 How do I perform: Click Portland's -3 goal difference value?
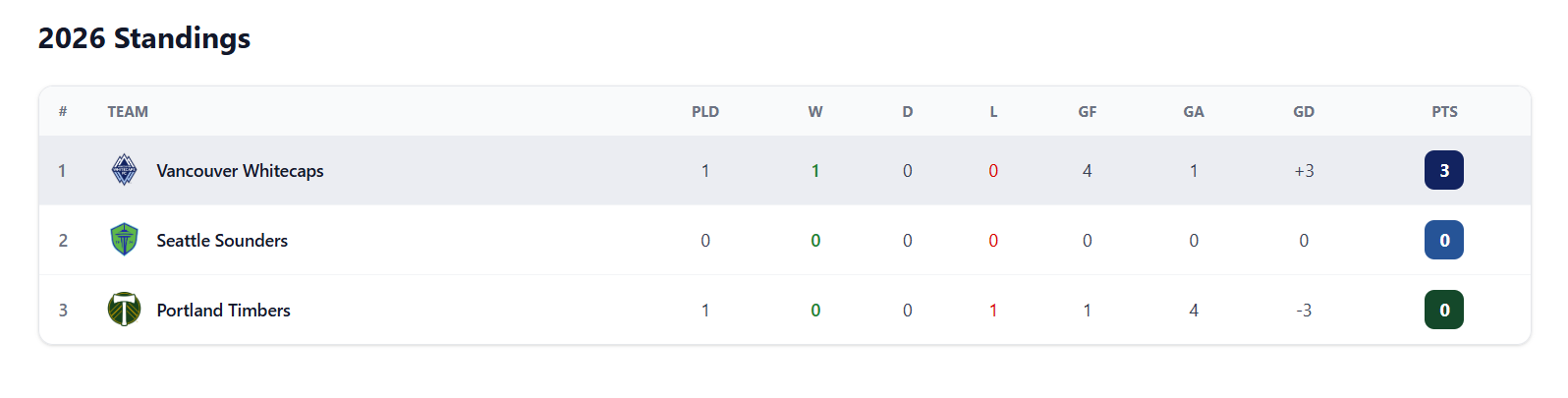(x=1304, y=311)
